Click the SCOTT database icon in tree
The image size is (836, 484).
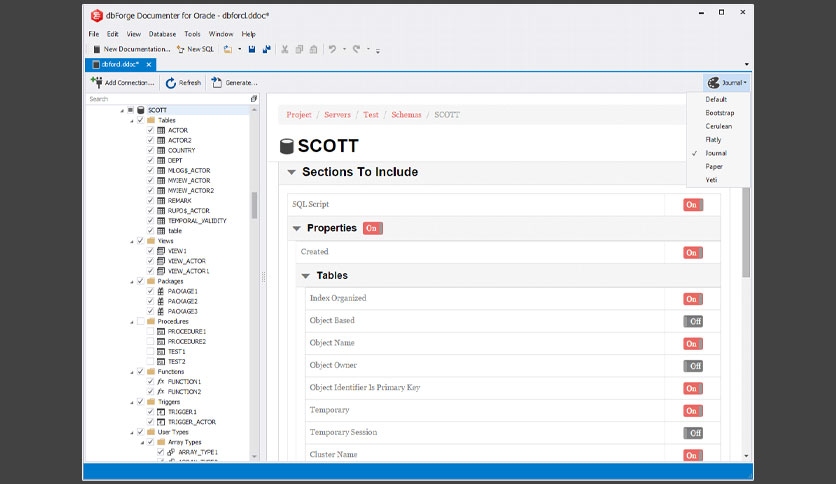[141, 110]
